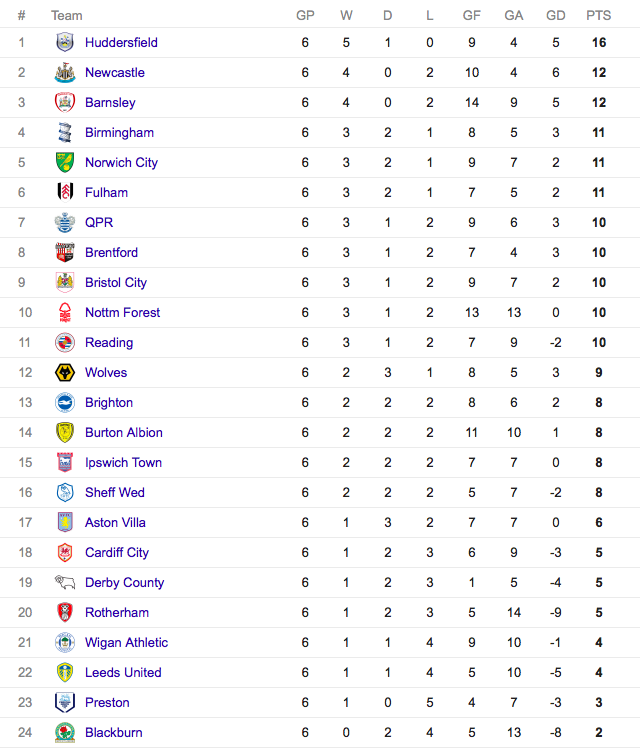640x748 pixels.
Task: Click the GD column header
Action: (x=556, y=16)
